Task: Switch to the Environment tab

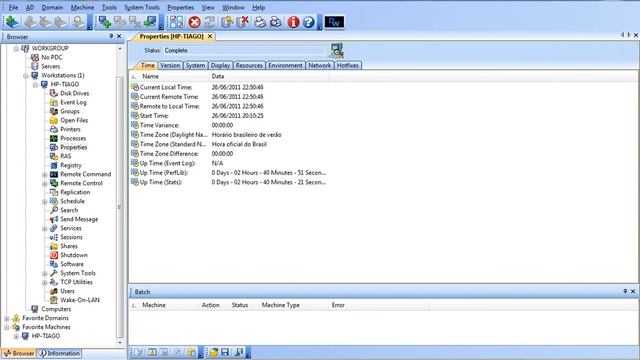Action: [x=285, y=65]
